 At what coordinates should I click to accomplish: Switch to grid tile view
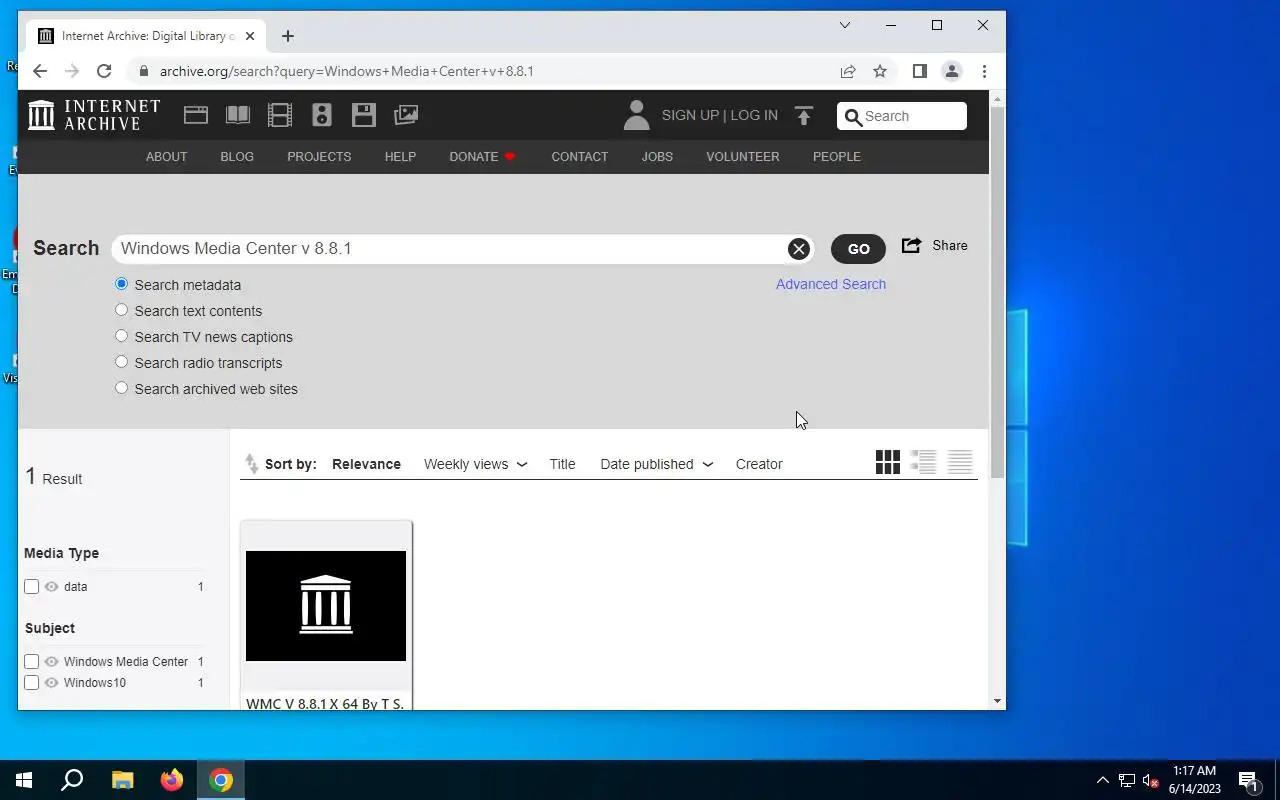tap(887, 462)
